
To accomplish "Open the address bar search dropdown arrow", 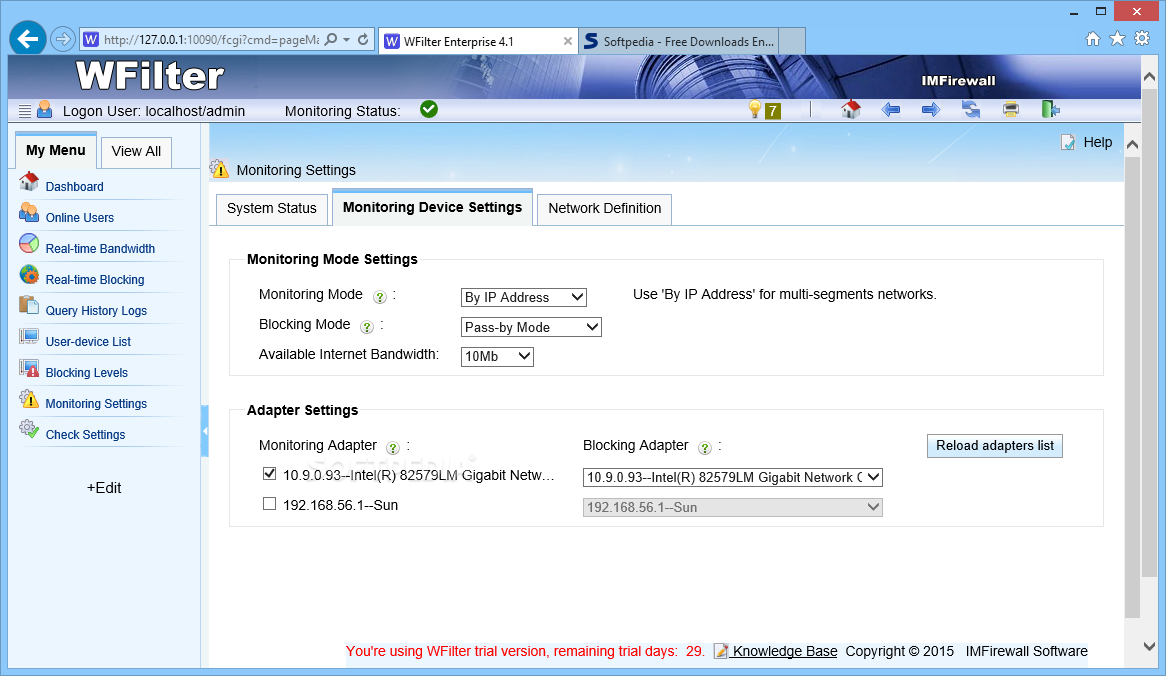I will pos(347,39).
